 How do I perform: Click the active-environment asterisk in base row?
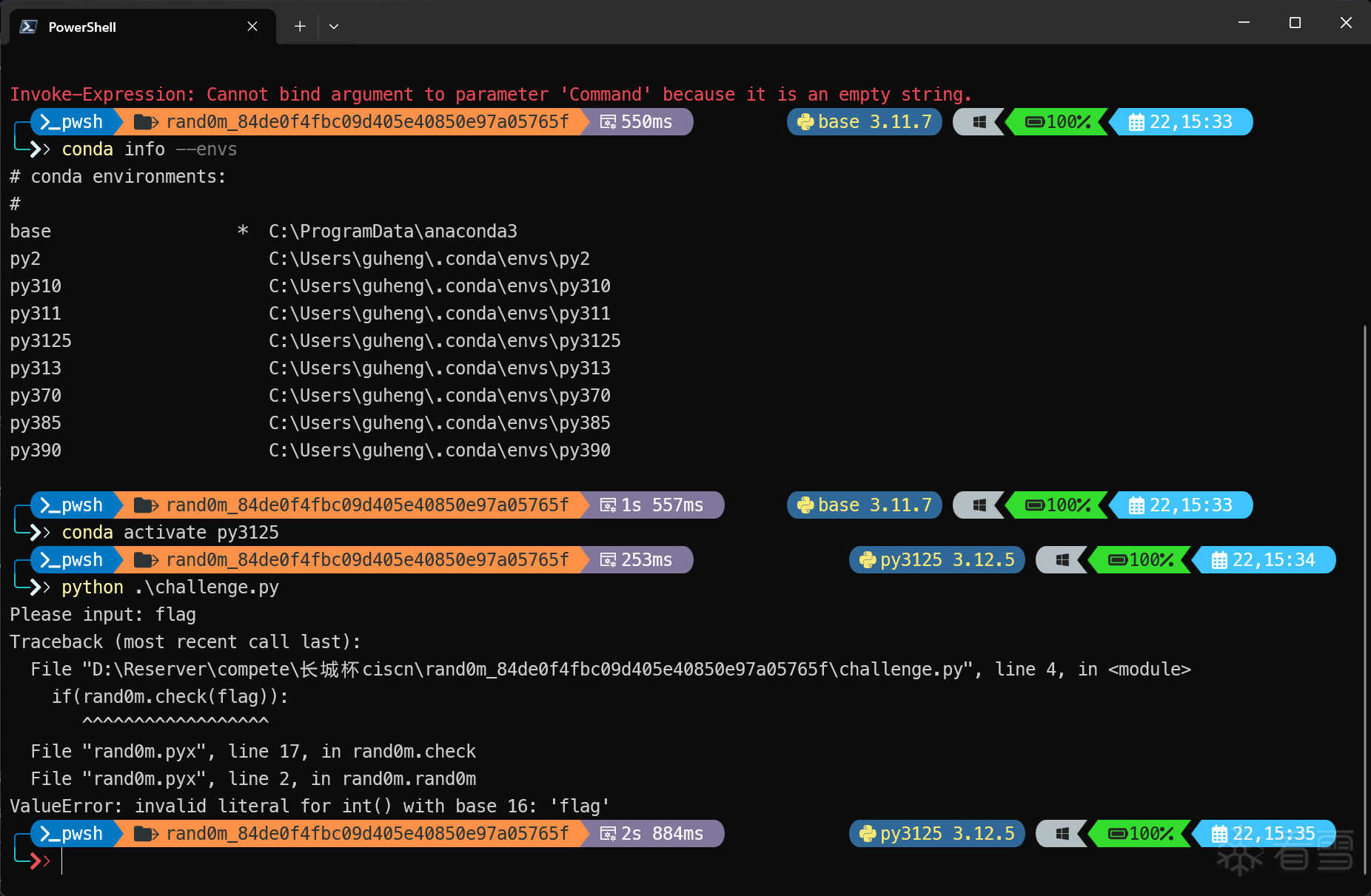pos(243,231)
